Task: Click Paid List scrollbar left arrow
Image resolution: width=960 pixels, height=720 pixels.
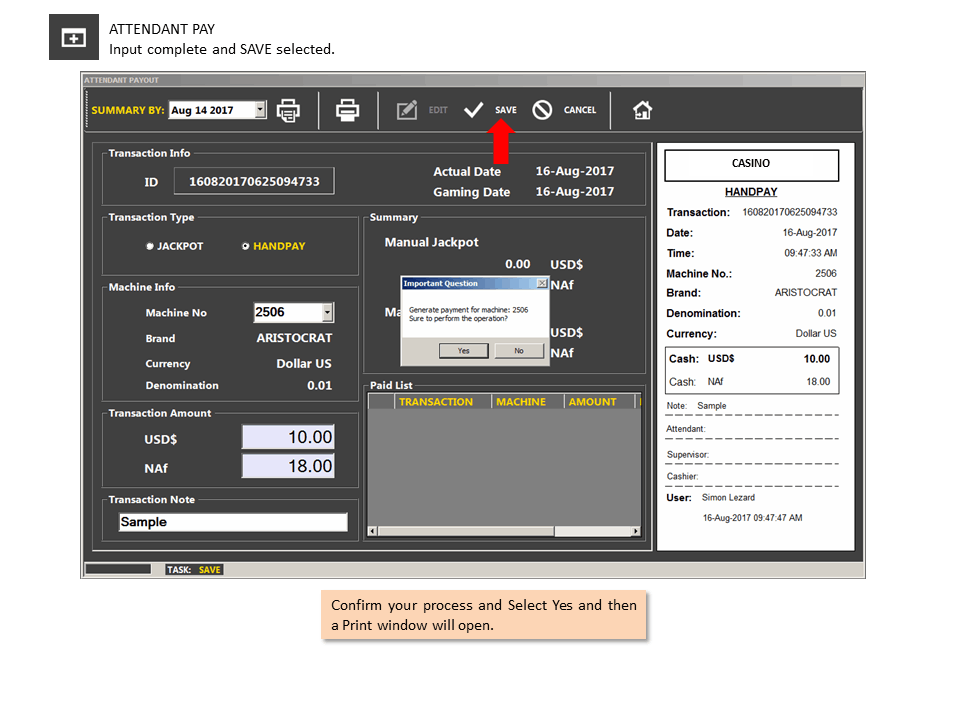Action: pyautogui.click(x=373, y=531)
